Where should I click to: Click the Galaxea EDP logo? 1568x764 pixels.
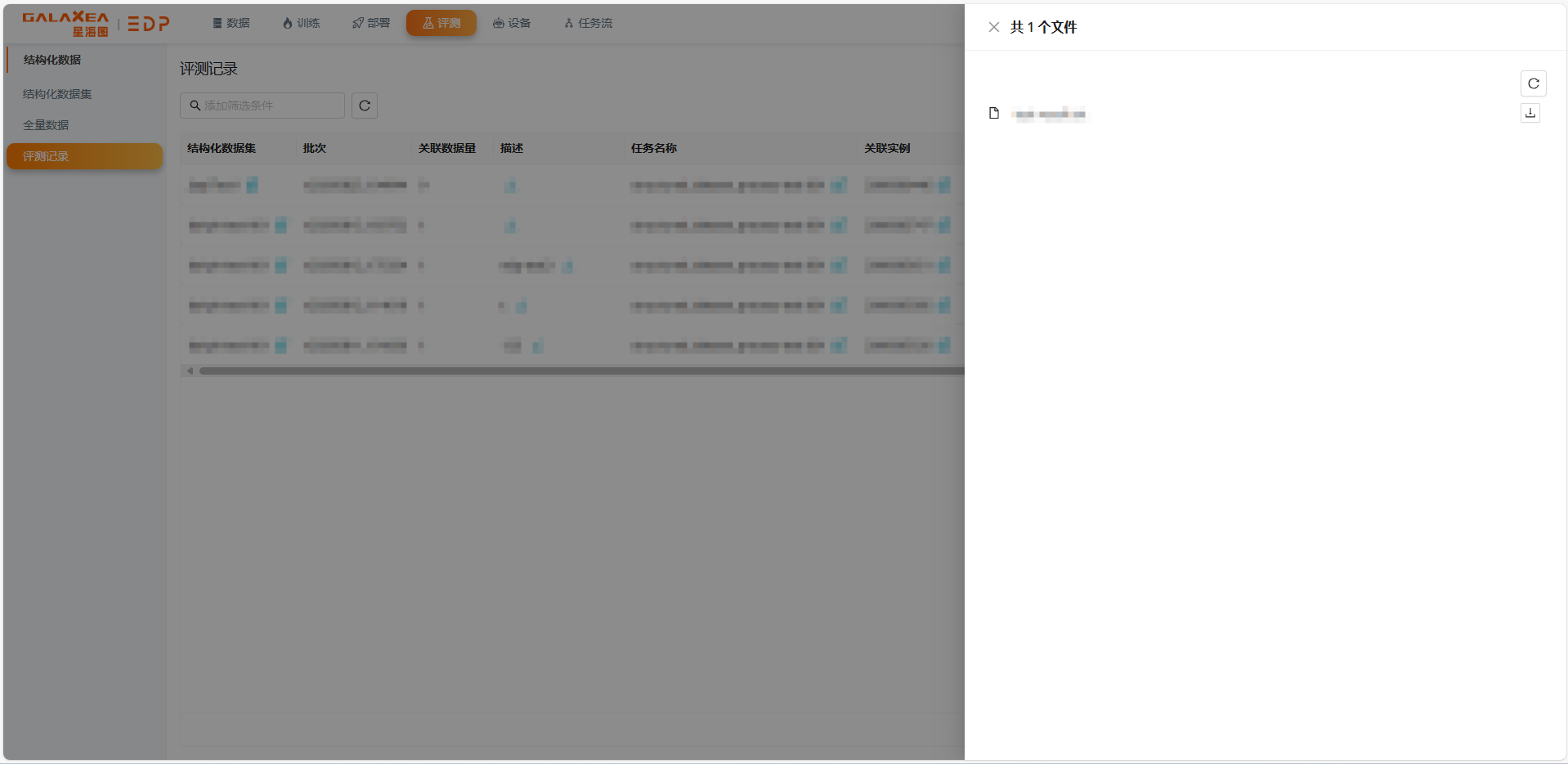tap(96, 24)
